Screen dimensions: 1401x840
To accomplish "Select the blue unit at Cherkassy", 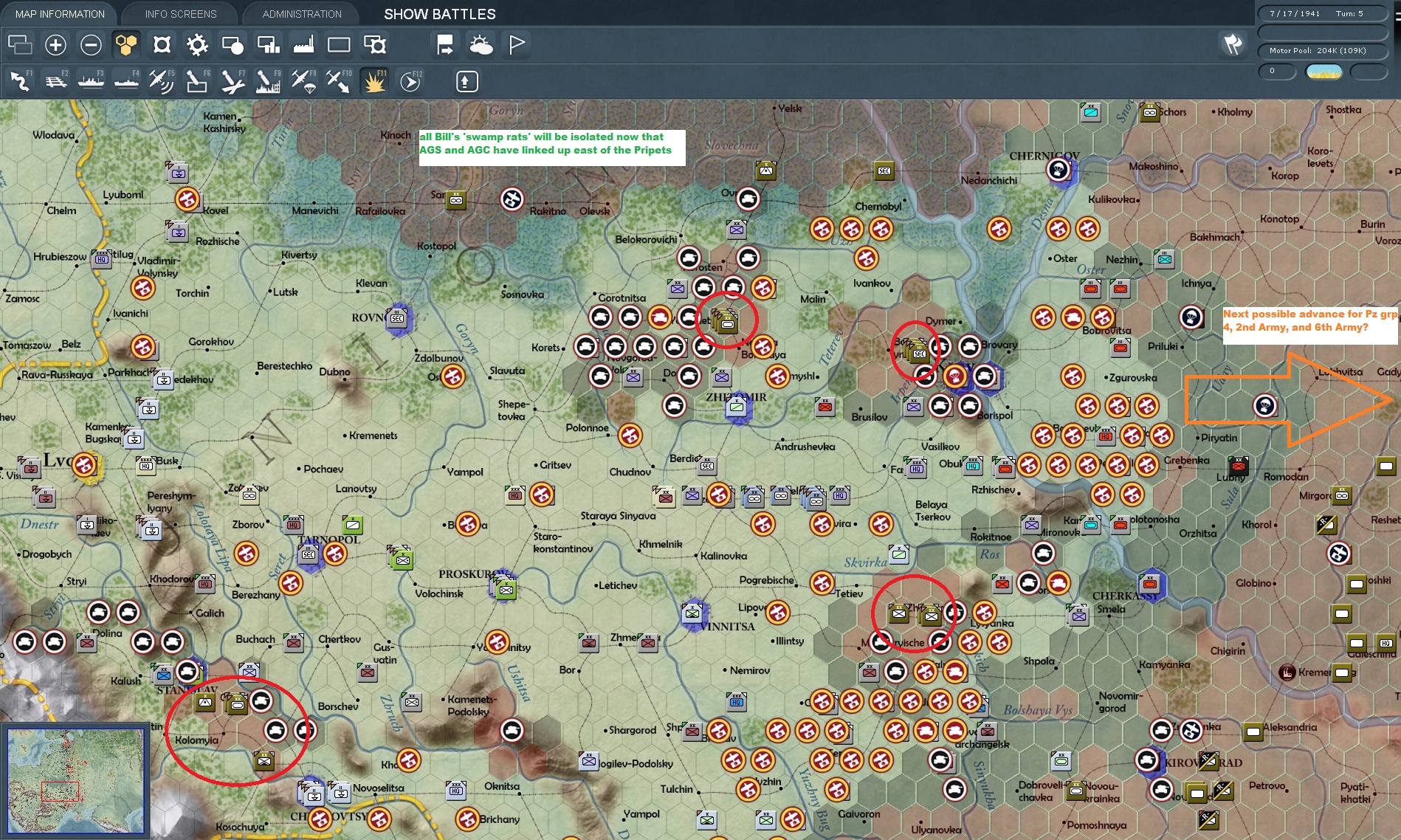I will click(x=1150, y=584).
